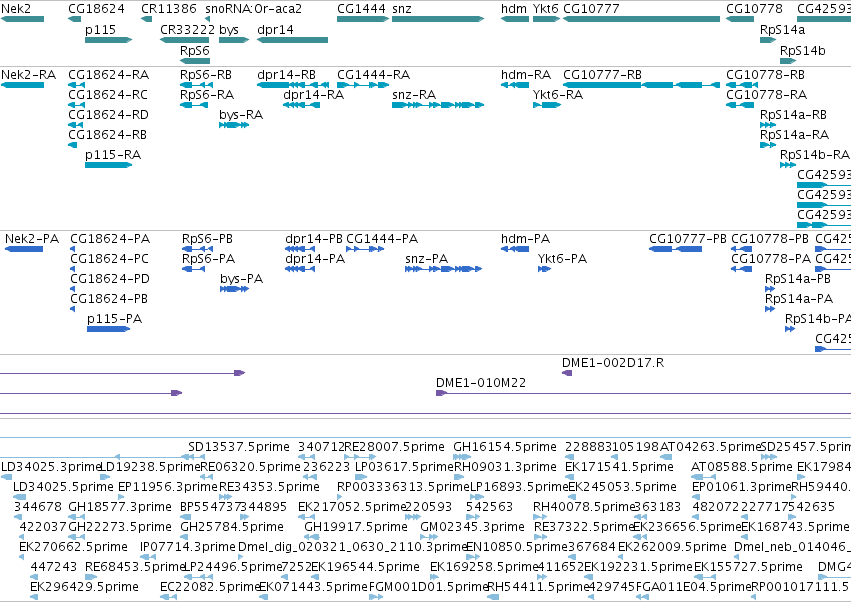
Task: Select the CG1444 gene label
Action: click(361, 9)
